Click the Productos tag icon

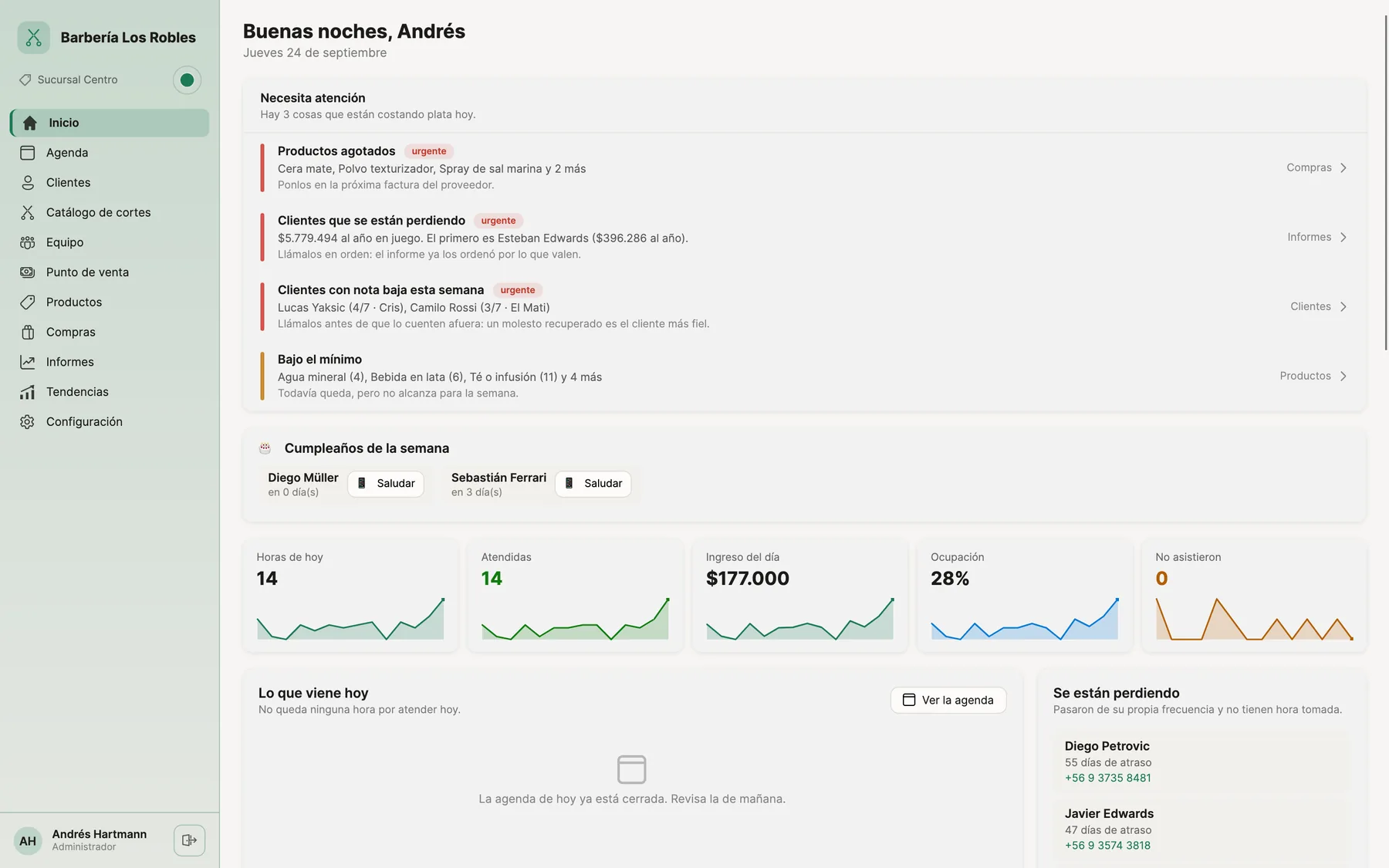[x=28, y=302]
